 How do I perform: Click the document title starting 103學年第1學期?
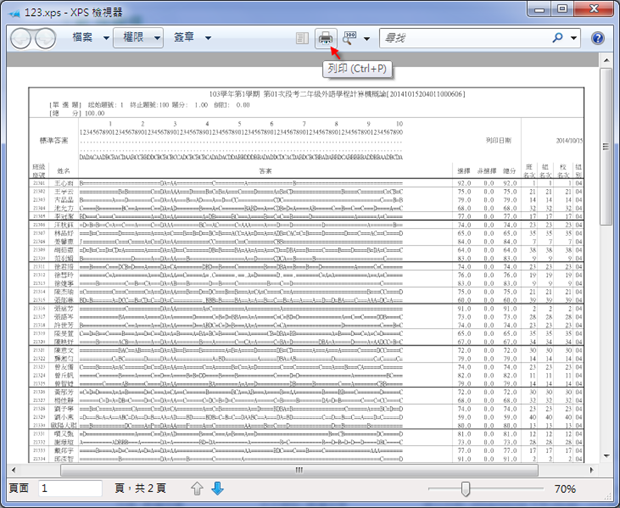[x=337, y=94]
